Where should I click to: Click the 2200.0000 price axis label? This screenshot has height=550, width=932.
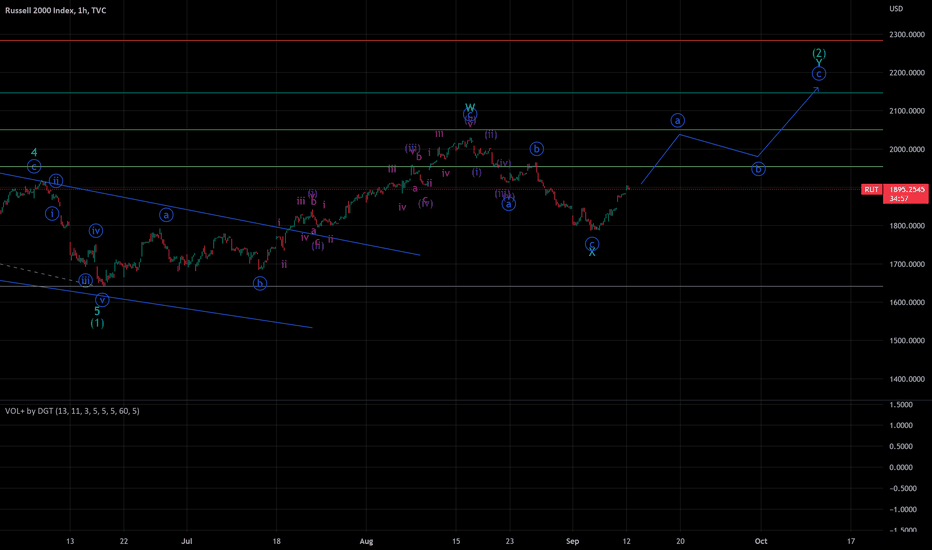[906, 73]
